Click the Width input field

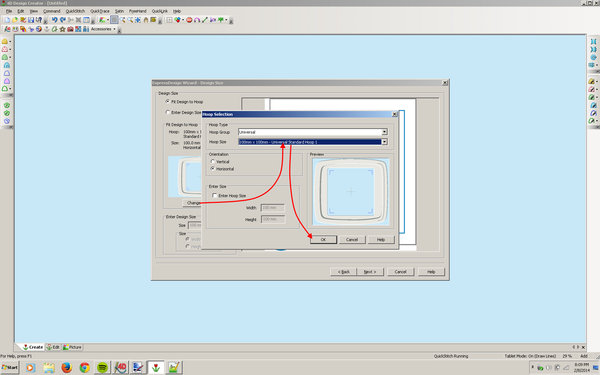273,208
